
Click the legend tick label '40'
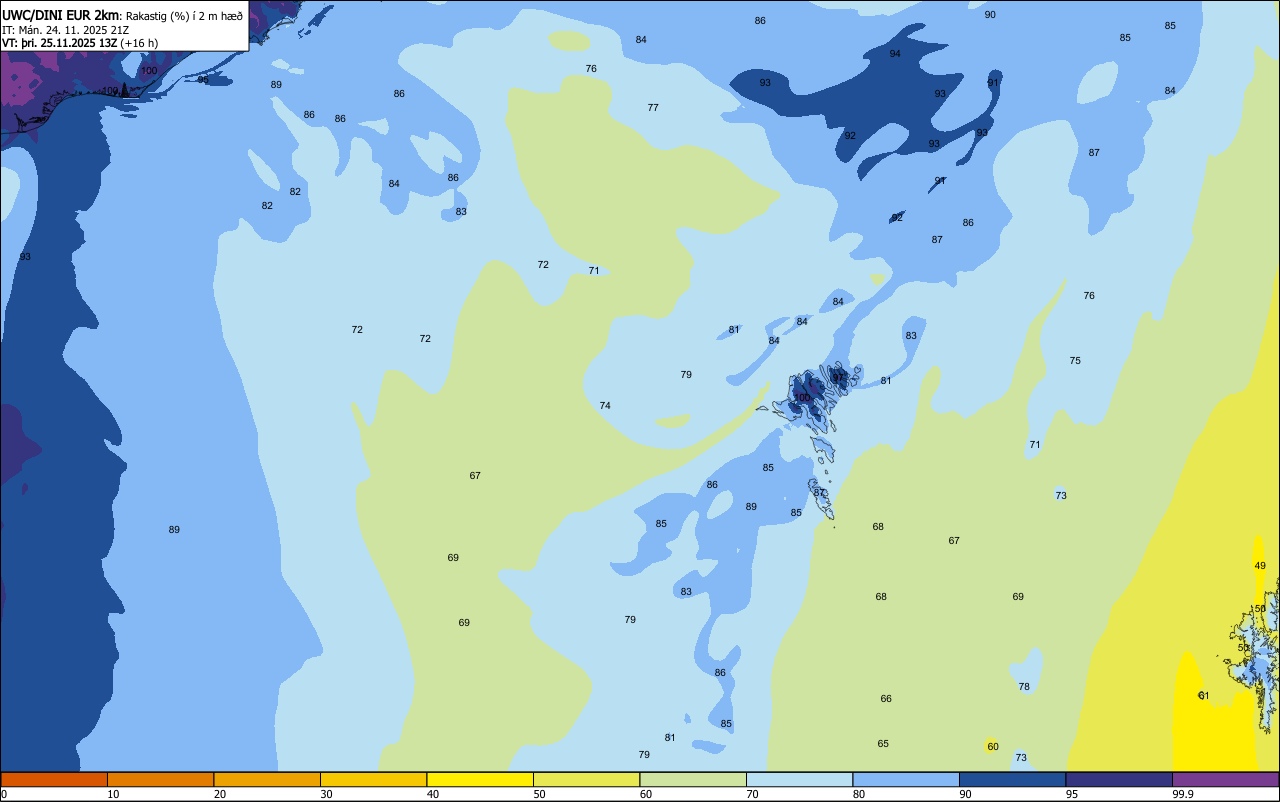[433, 794]
